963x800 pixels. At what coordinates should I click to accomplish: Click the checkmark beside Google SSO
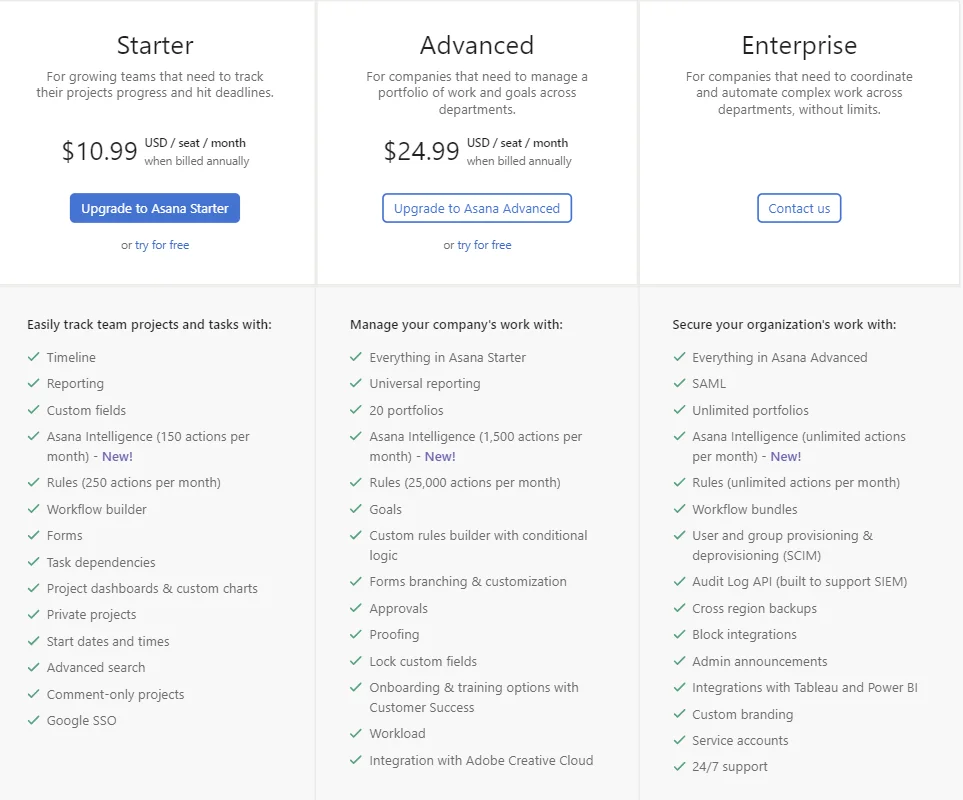pyautogui.click(x=34, y=720)
